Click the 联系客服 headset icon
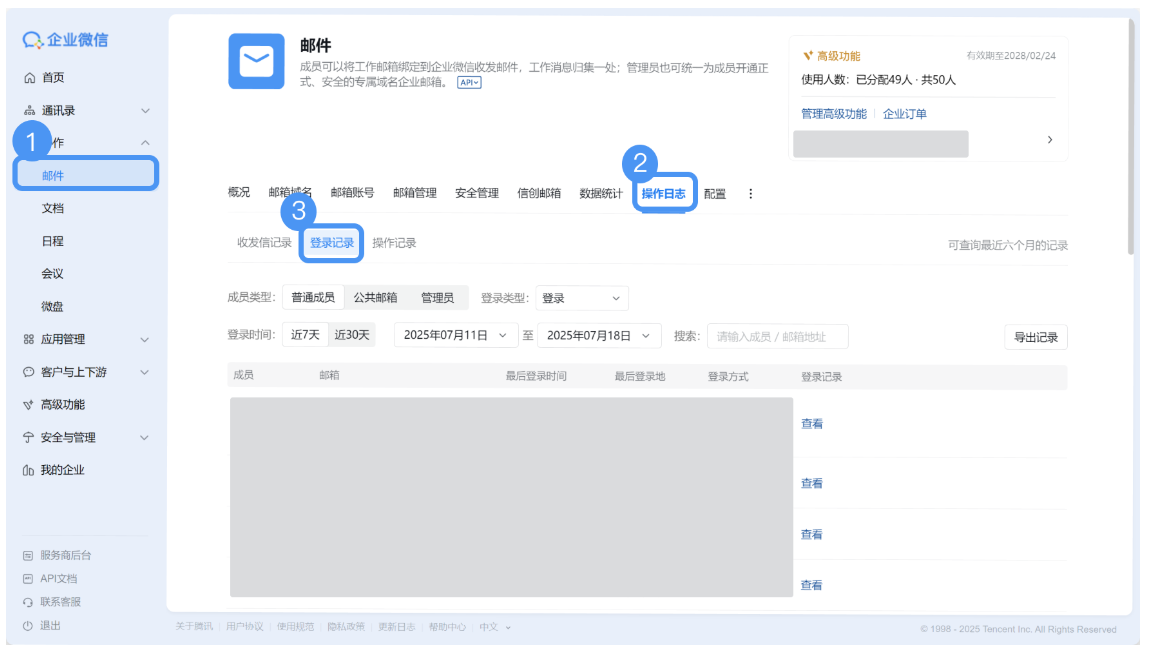1150x660 pixels. pos(28,602)
